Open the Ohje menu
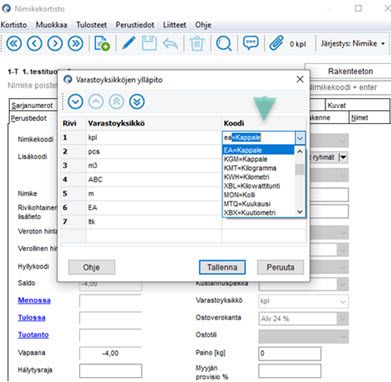Screen dimensions: 391x382 coord(203,25)
